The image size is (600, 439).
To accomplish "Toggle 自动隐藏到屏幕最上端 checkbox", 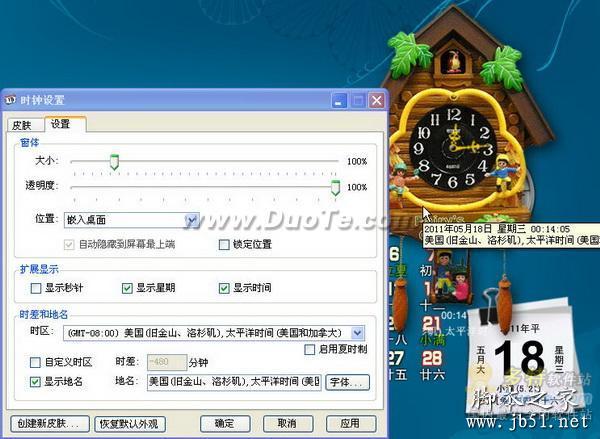I will click(69, 245).
